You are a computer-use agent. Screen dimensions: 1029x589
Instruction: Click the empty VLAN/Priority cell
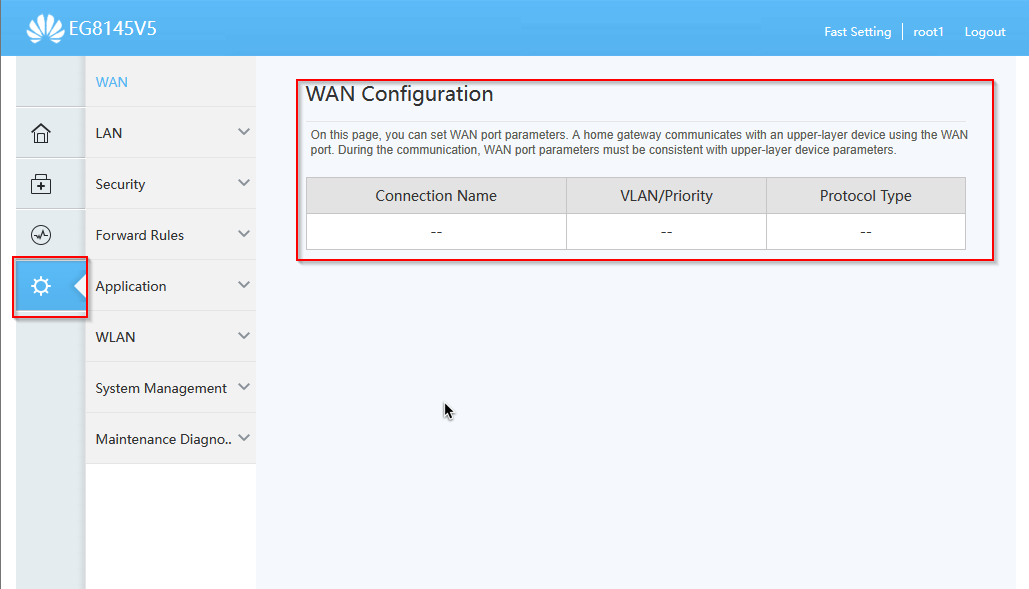pyautogui.click(x=666, y=232)
